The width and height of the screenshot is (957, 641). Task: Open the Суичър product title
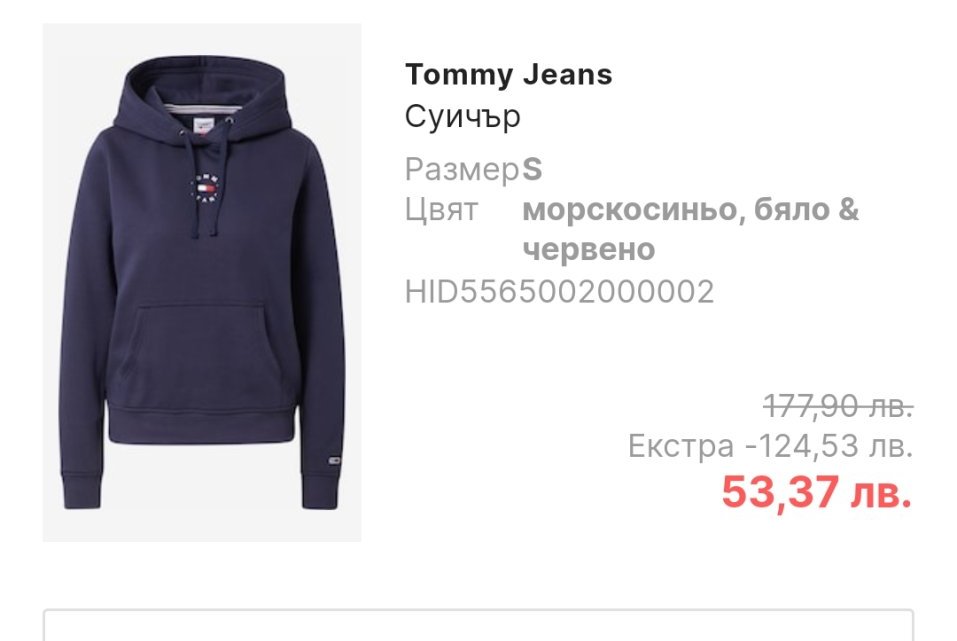click(463, 116)
